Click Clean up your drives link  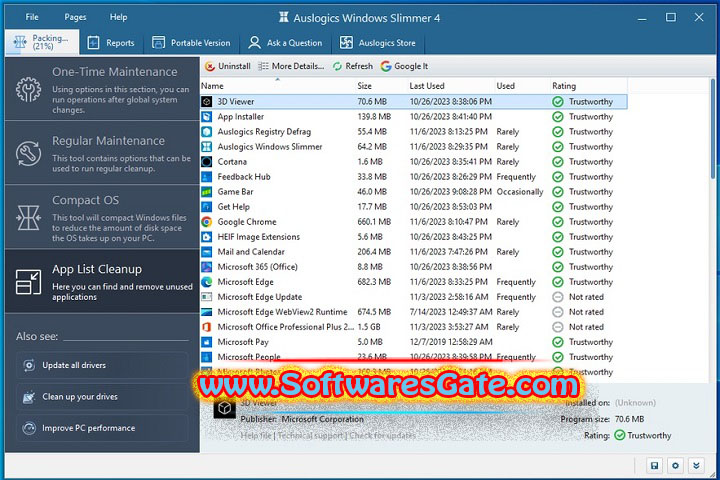pos(102,396)
